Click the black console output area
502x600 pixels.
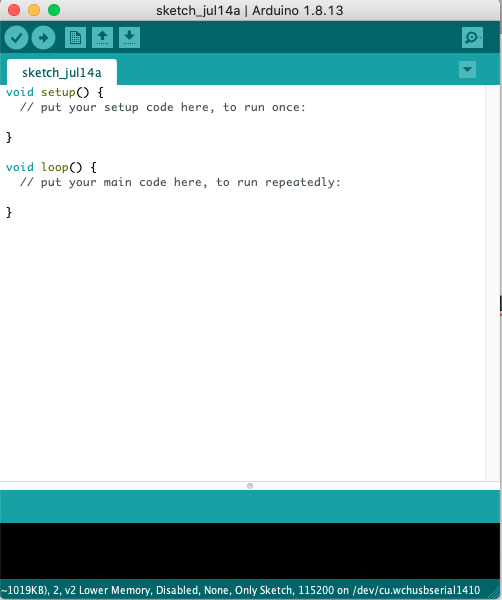(250, 551)
